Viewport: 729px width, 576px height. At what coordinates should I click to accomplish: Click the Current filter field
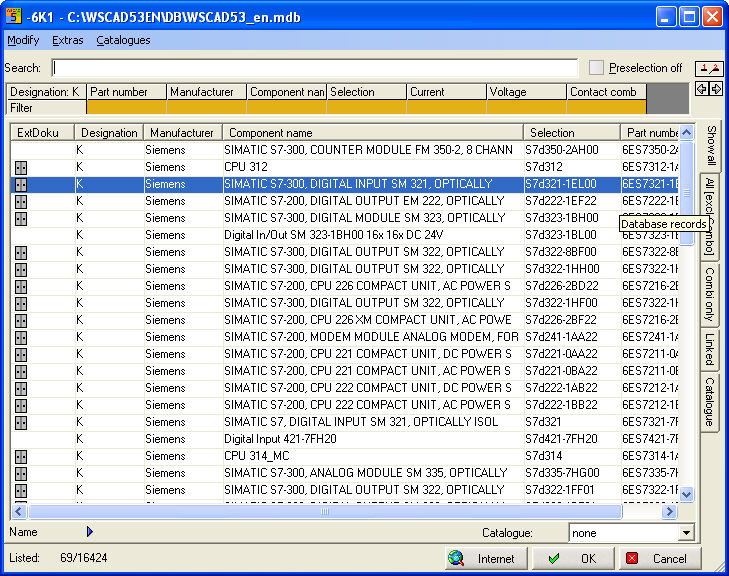pos(446,107)
